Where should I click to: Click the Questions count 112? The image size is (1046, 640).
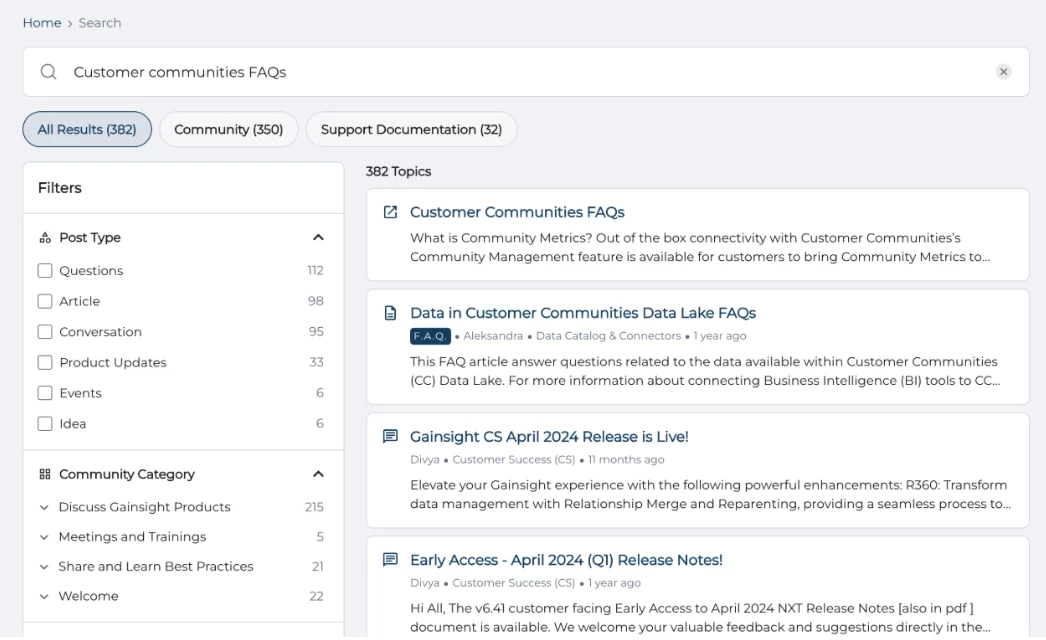316,270
